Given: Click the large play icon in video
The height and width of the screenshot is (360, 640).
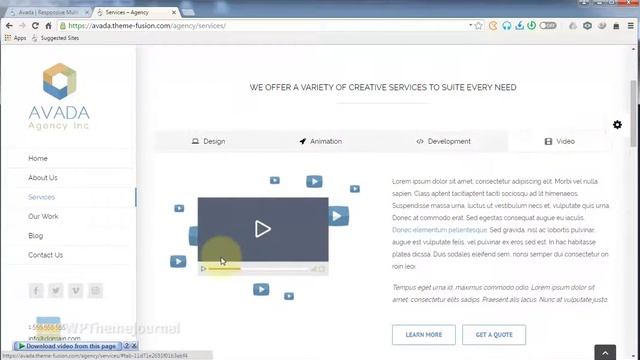Looking at the screenshot, I should pyautogui.click(x=262, y=229).
